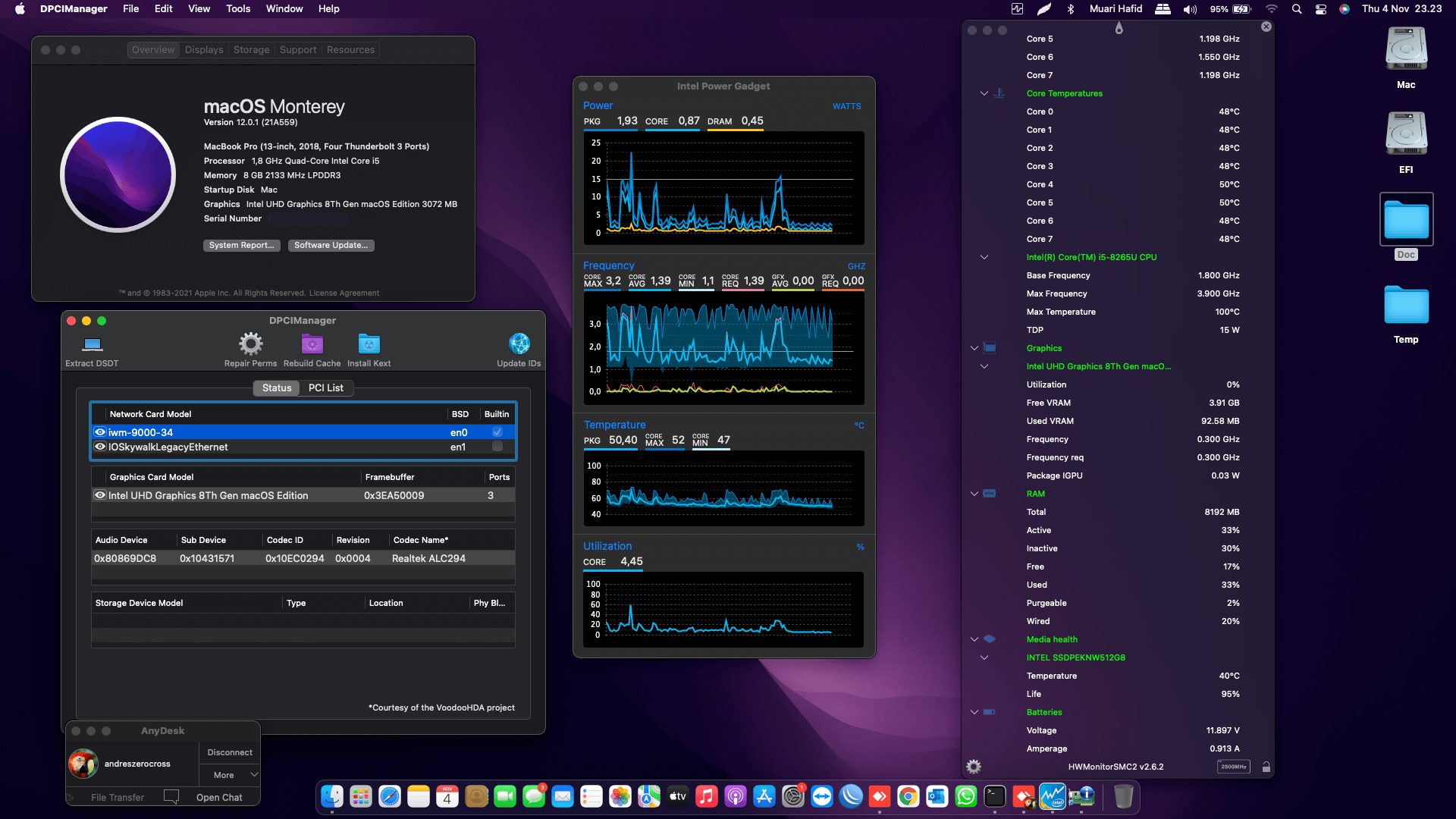
Task: Collapse the Graphics group
Action: (x=974, y=348)
